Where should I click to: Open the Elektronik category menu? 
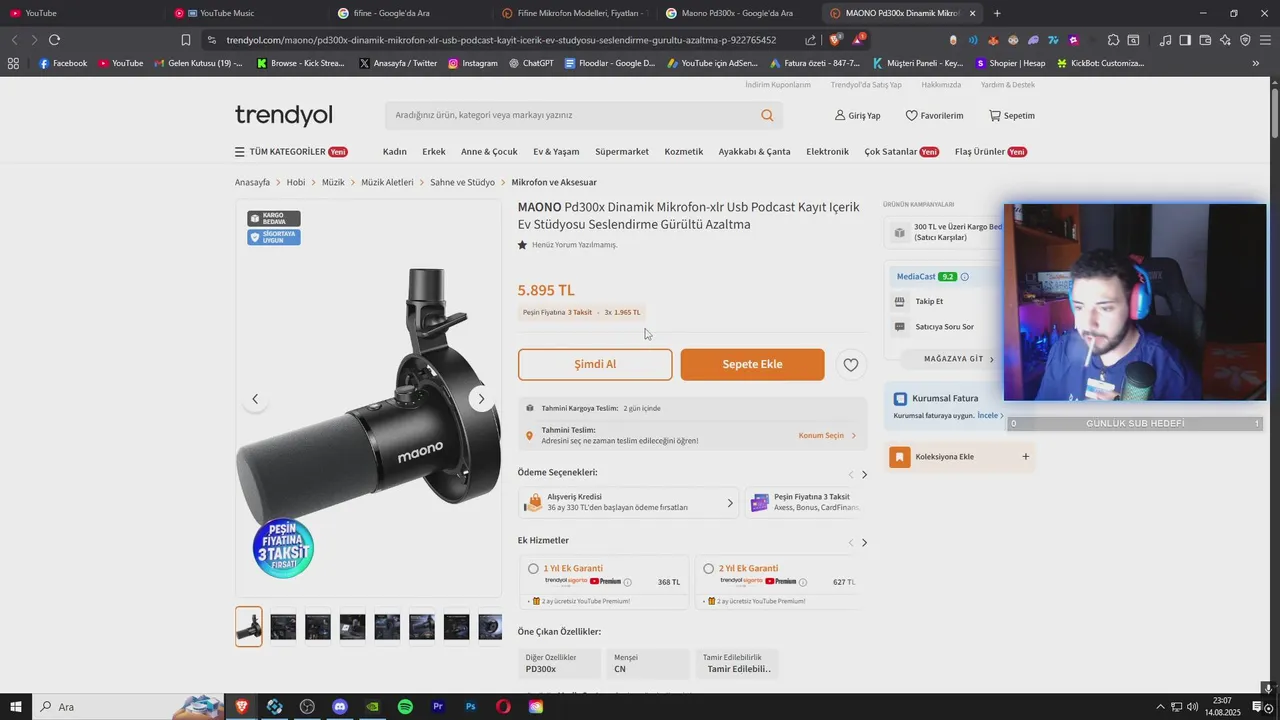pyautogui.click(x=827, y=152)
